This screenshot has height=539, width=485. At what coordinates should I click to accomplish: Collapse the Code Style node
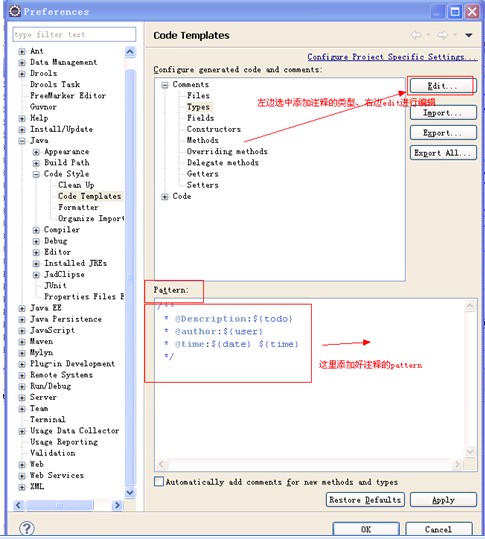pos(36,174)
